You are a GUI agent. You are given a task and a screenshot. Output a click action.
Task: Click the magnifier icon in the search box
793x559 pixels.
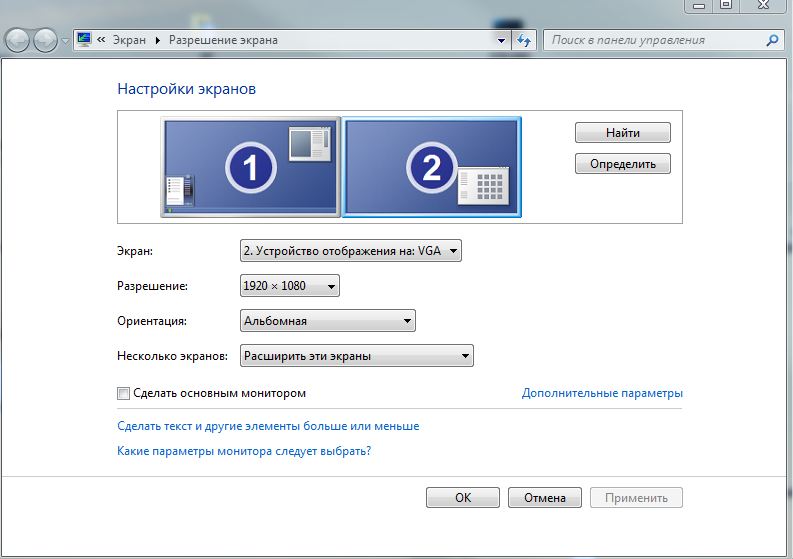pos(771,41)
